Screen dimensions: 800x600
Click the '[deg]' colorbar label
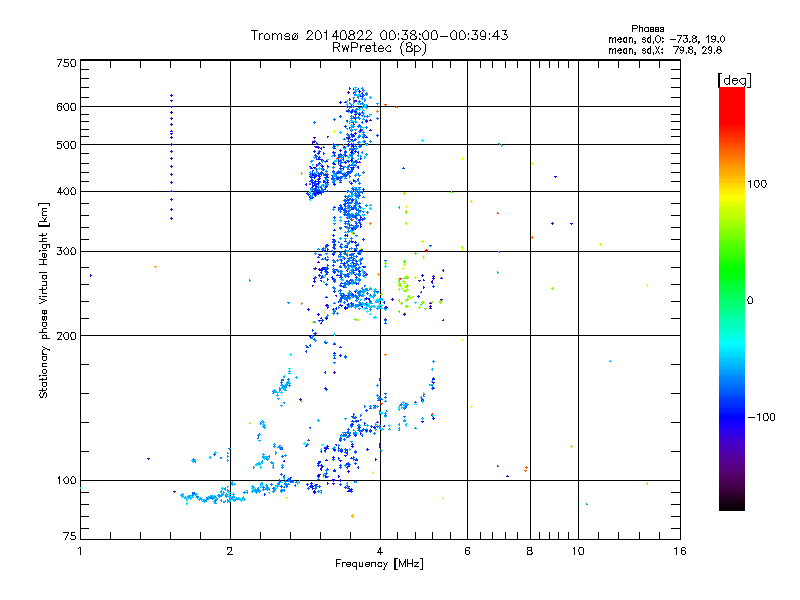tap(734, 80)
